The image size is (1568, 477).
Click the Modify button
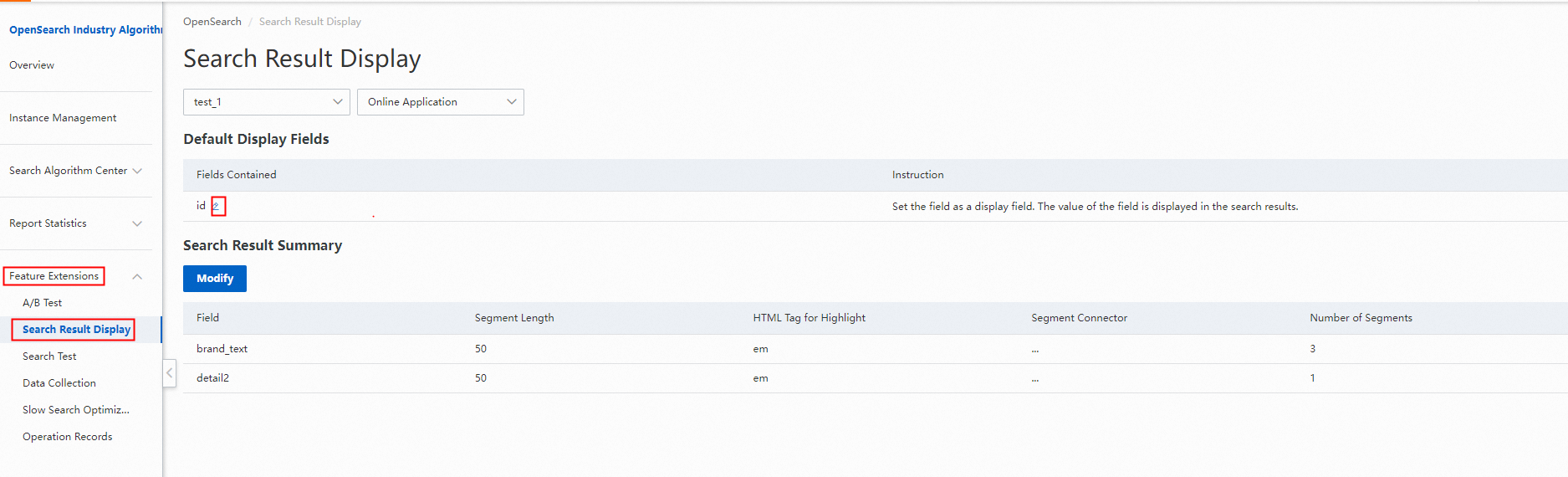click(215, 279)
